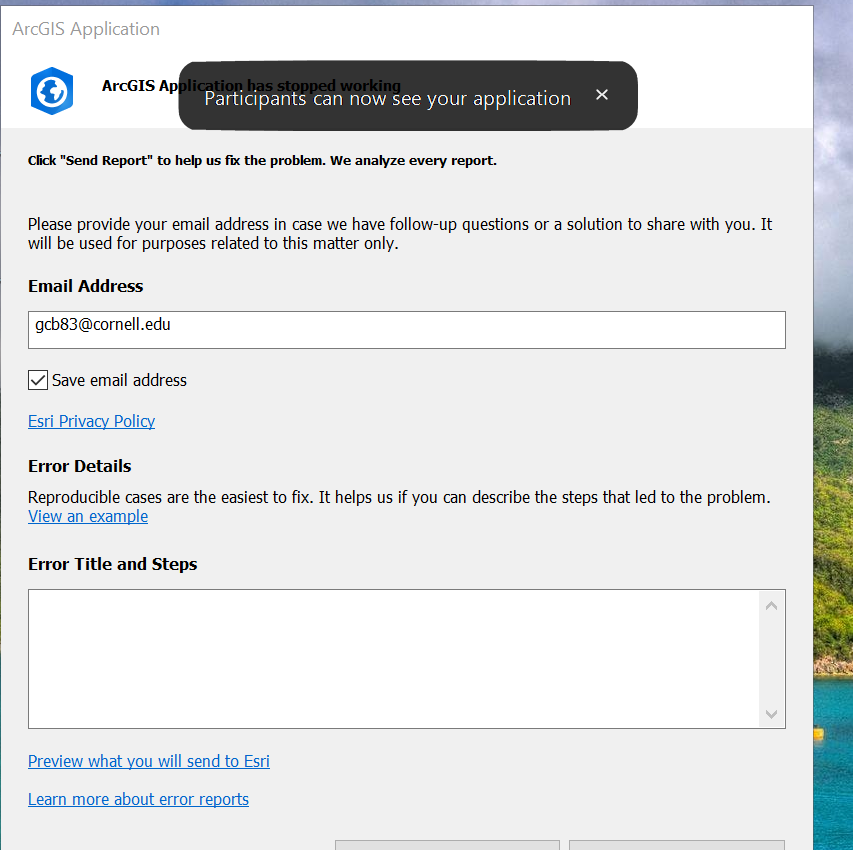This screenshot has height=850, width=853.
Task: Open the View an example link
Action: click(x=88, y=516)
